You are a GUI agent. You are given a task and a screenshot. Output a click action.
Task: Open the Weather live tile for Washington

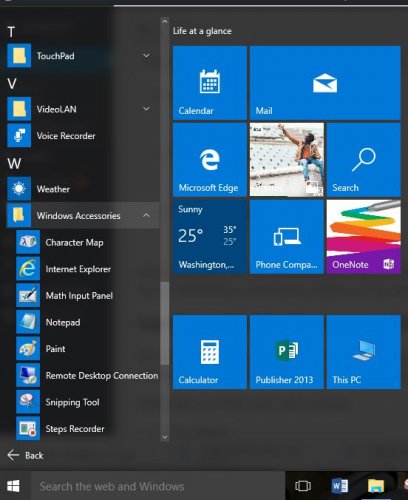[210, 237]
